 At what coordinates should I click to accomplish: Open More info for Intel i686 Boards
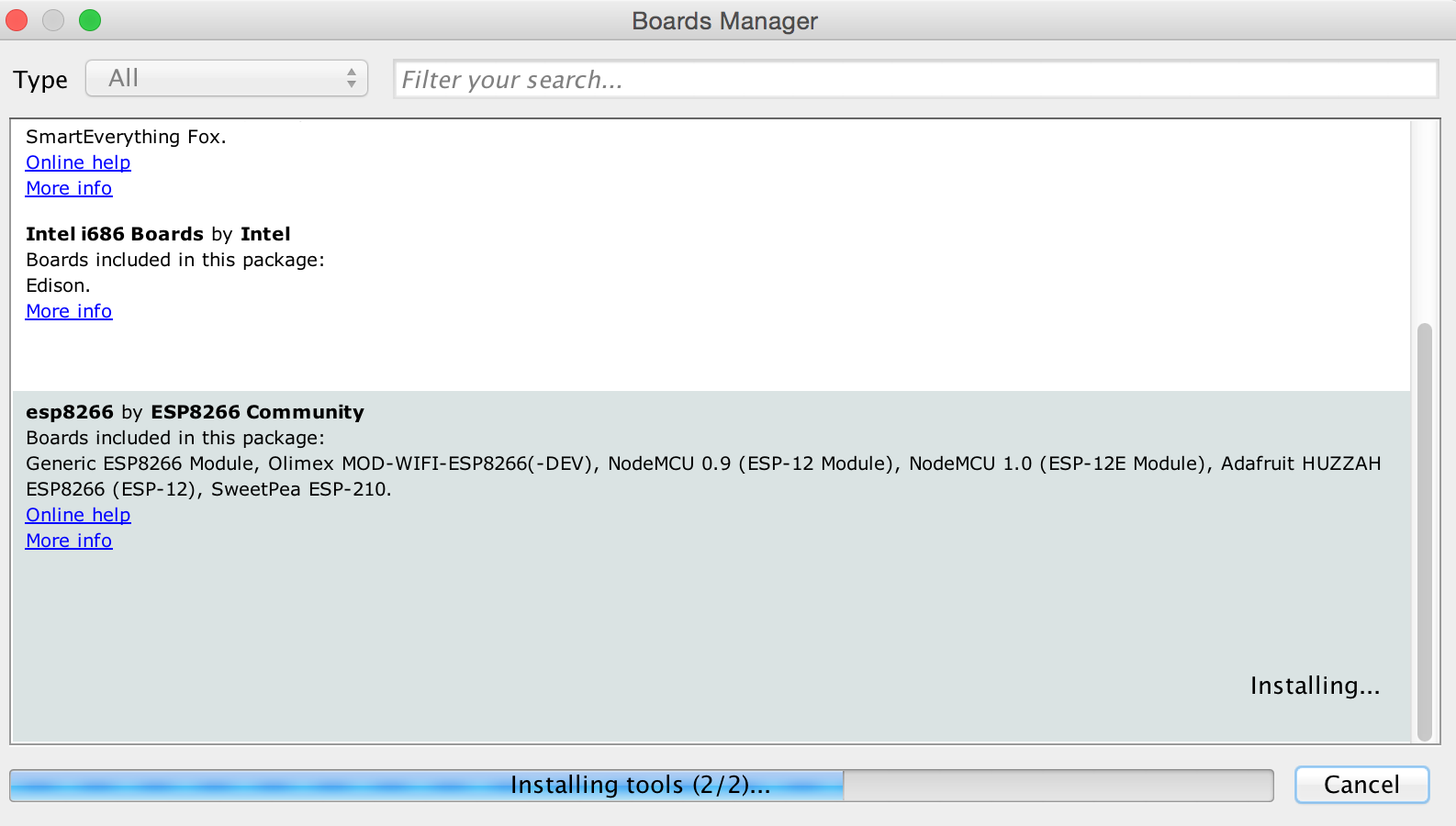pos(69,311)
